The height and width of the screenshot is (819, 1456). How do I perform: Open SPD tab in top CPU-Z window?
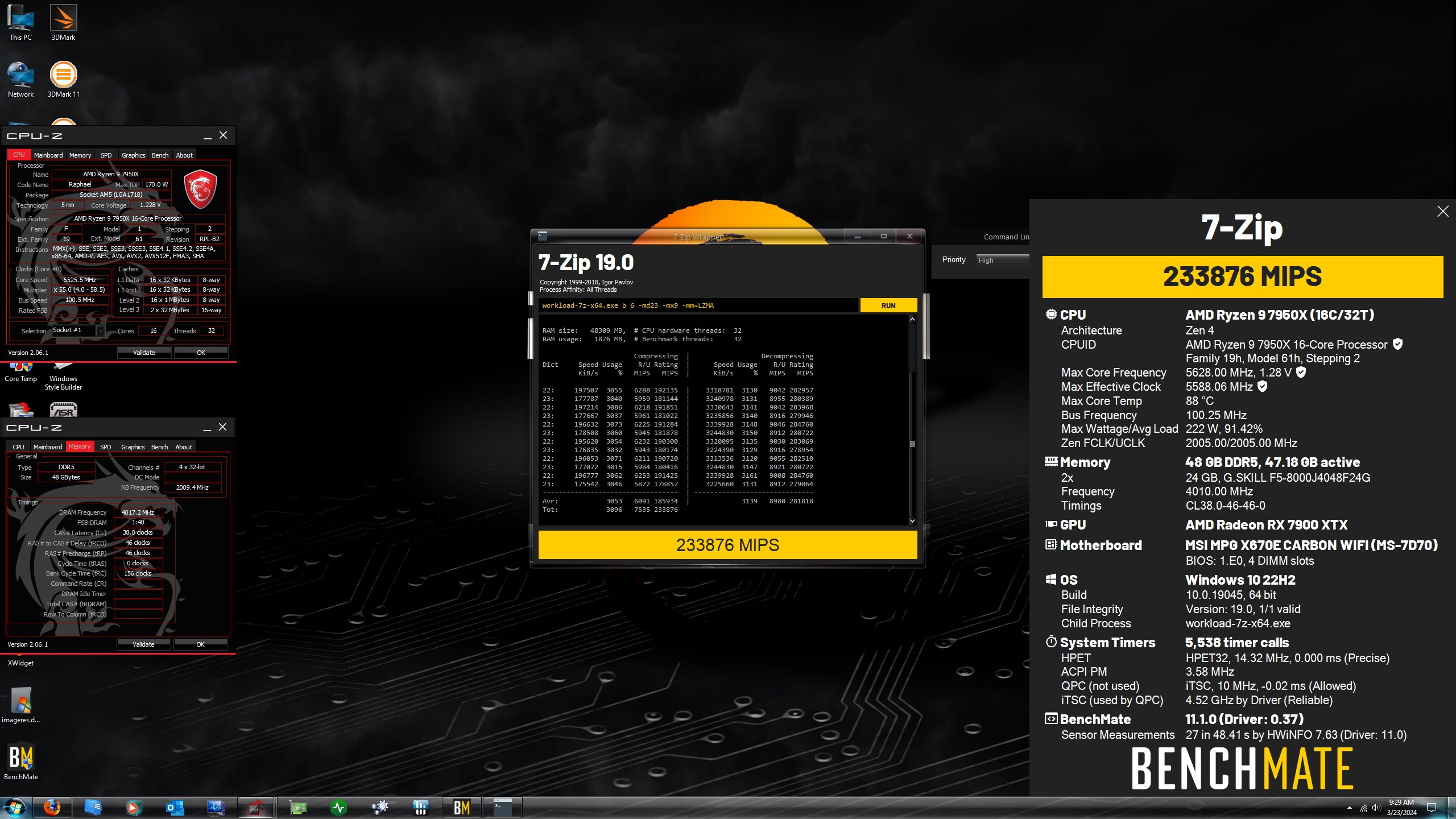pos(106,155)
